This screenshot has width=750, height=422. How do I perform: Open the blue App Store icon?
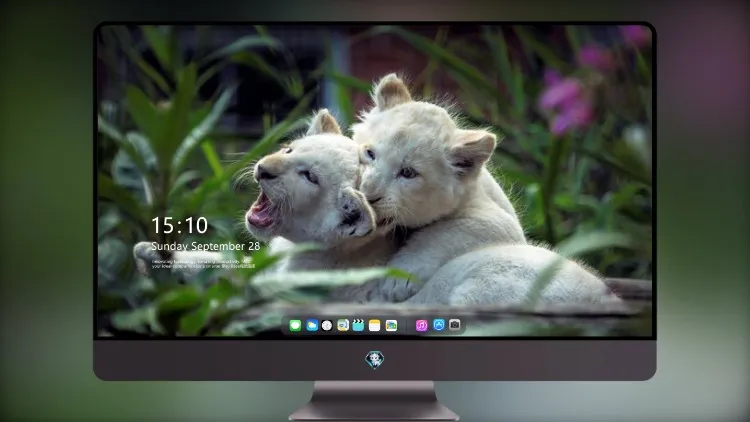(439, 325)
